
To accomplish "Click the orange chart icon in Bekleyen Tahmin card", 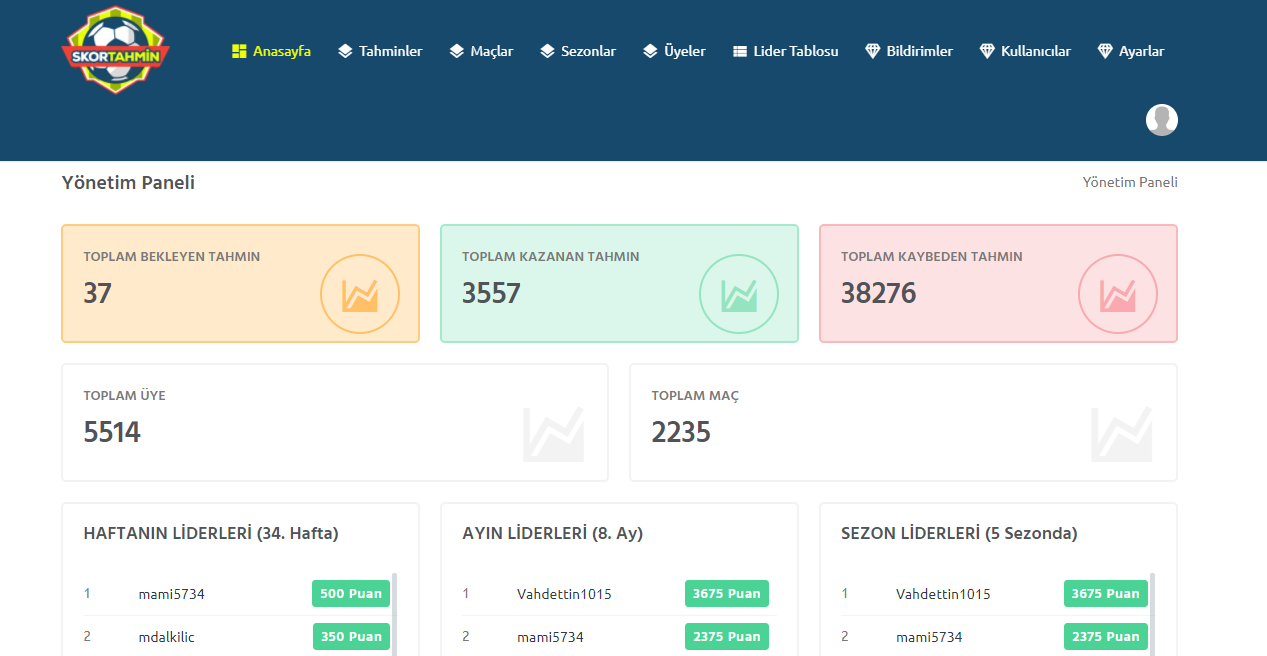I will [360, 294].
